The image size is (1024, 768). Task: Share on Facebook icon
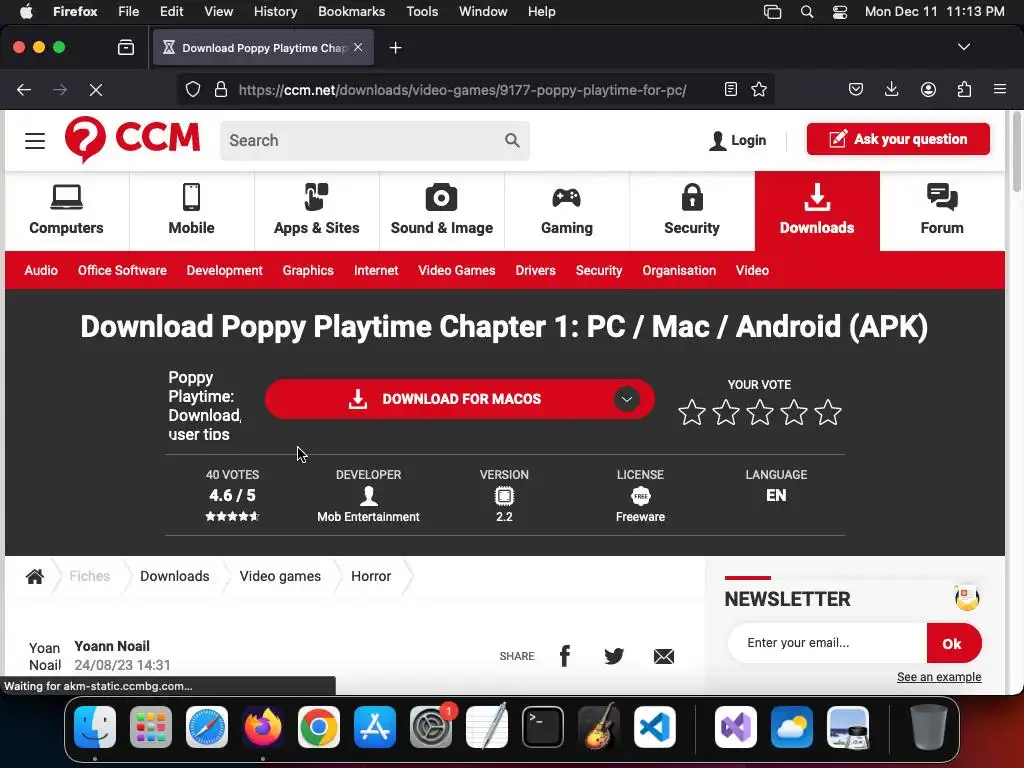[x=565, y=656]
